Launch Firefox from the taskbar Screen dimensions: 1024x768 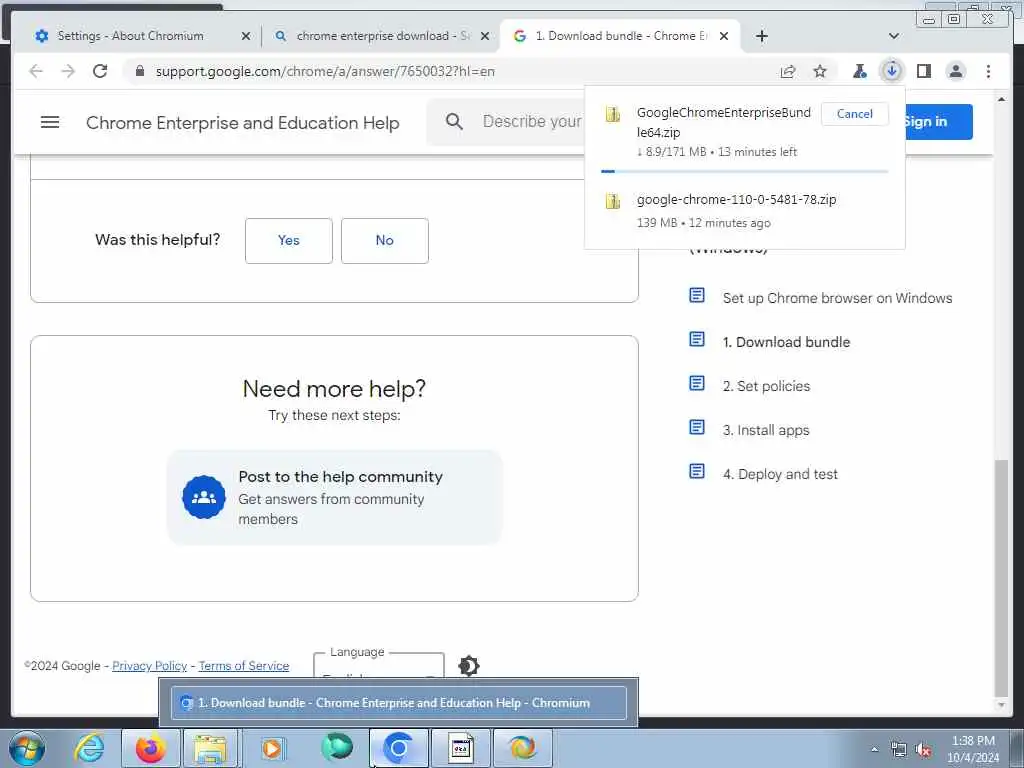(150, 748)
